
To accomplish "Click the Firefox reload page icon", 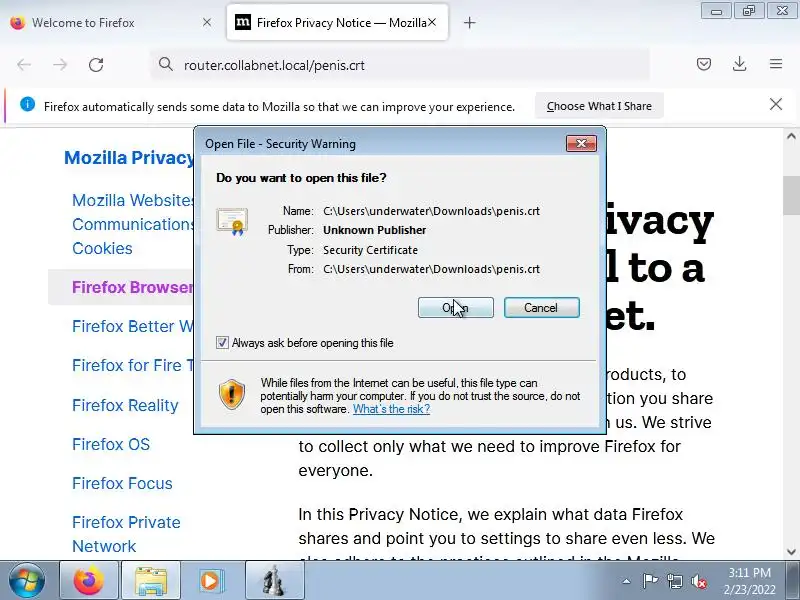I will (x=96, y=65).
